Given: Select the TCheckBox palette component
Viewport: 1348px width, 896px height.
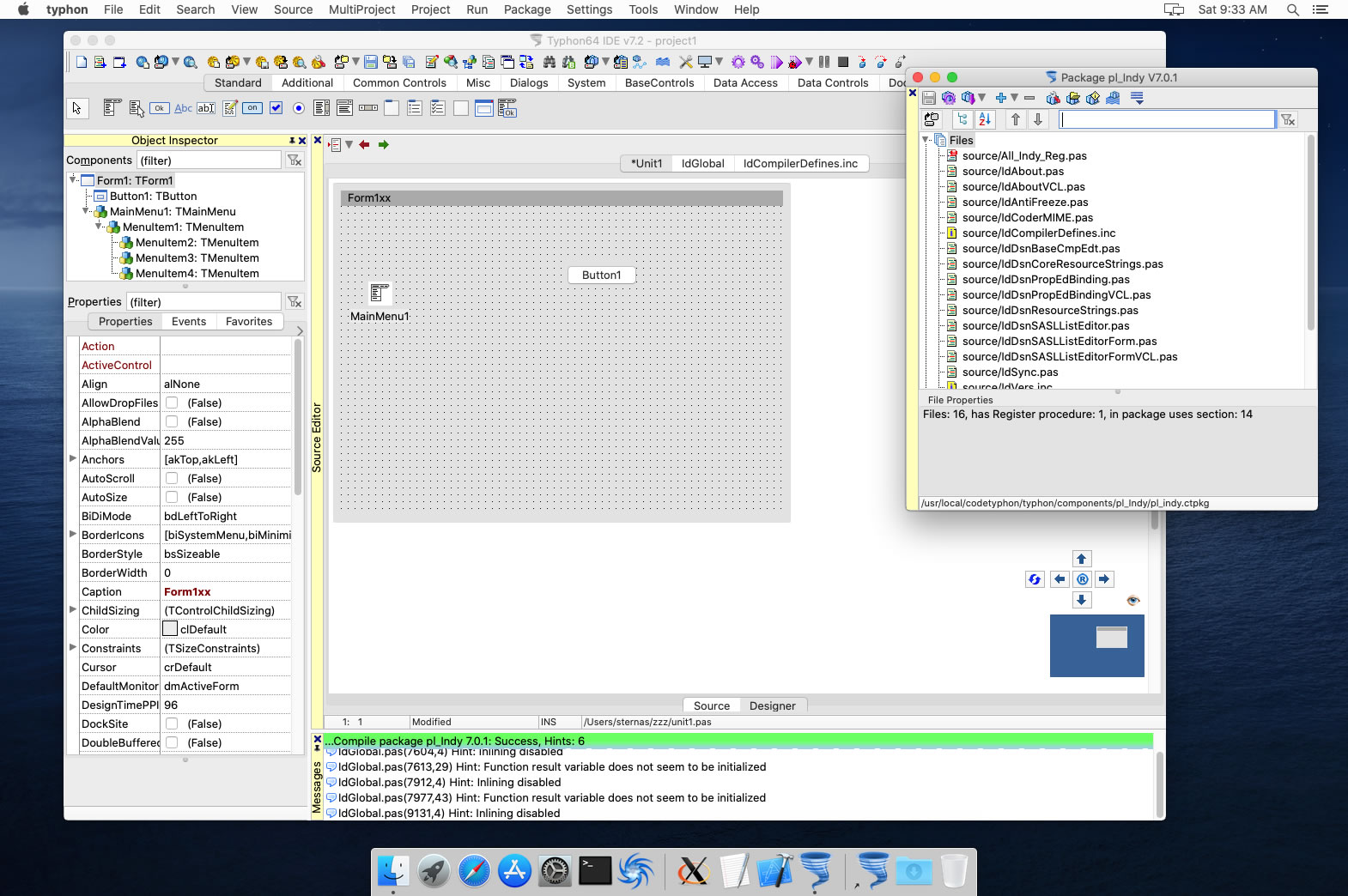Looking at the screenshot, I should pos(276,108).
